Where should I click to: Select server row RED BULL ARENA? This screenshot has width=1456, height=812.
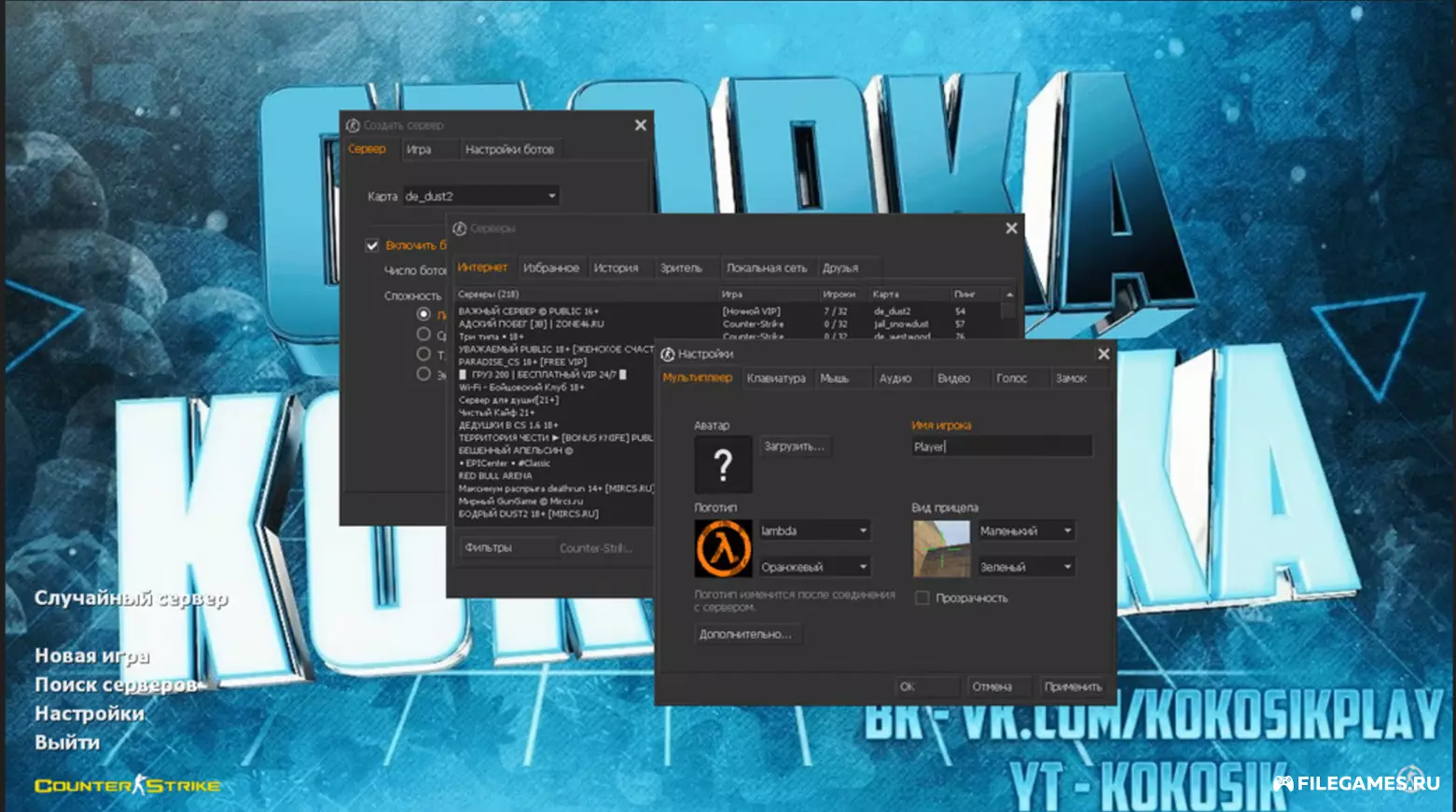point(555,475)
